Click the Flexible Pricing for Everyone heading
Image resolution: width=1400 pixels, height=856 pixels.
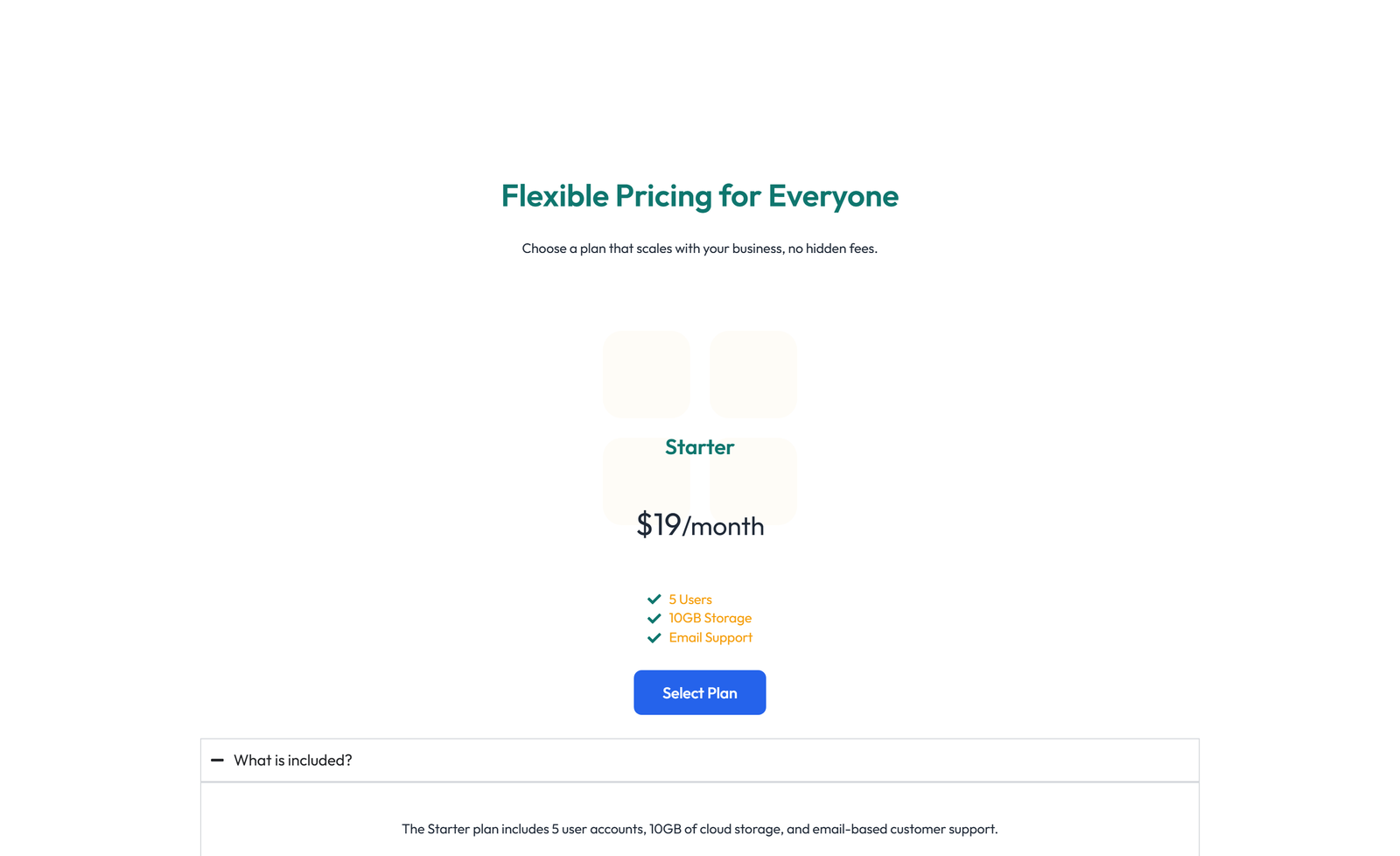[x=699, y=196]
